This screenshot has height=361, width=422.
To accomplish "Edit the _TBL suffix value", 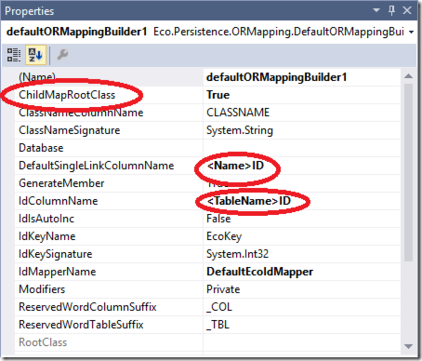I will (302, 325).
